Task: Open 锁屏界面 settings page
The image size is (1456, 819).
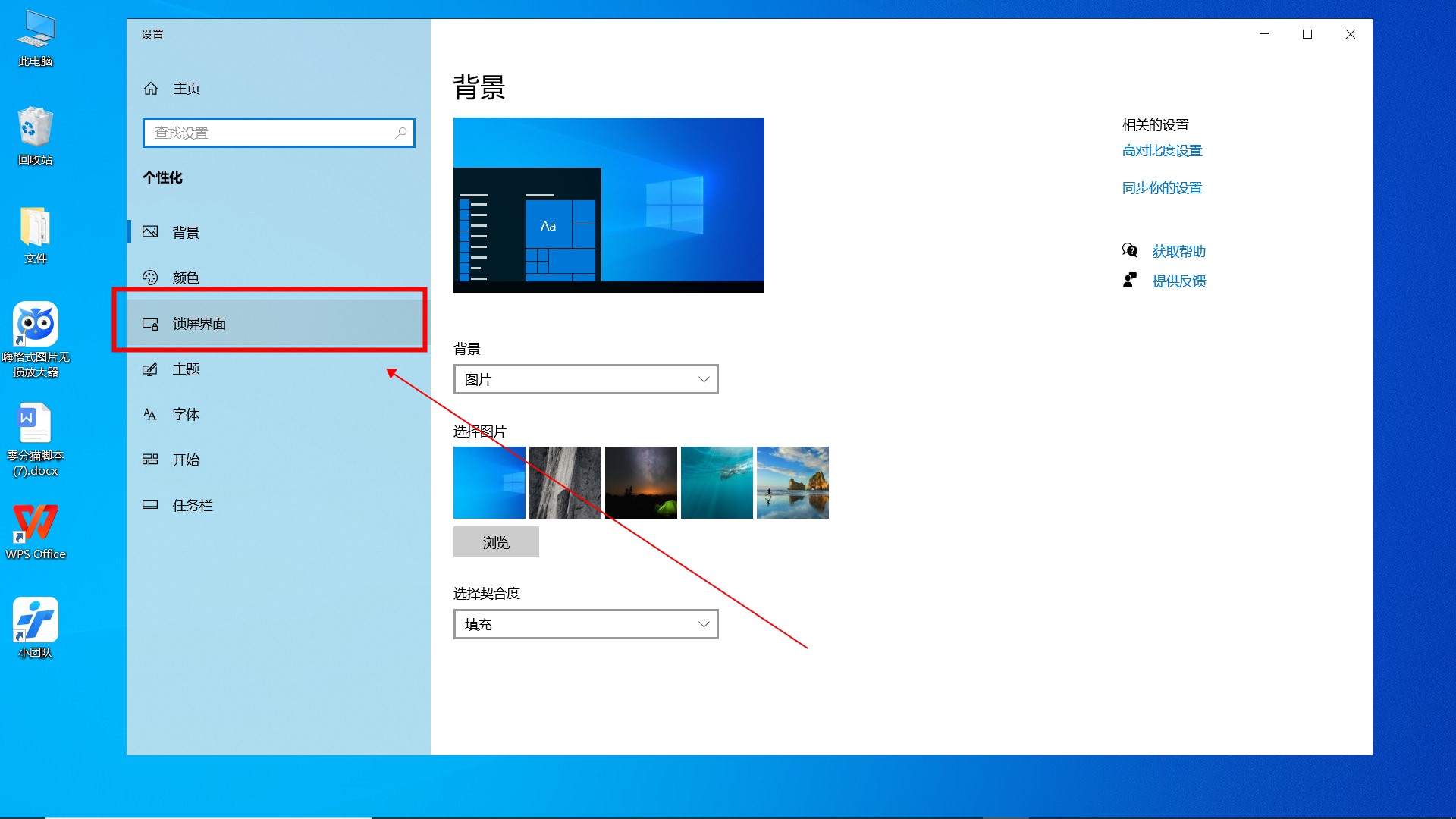Action: pos(278,324)
